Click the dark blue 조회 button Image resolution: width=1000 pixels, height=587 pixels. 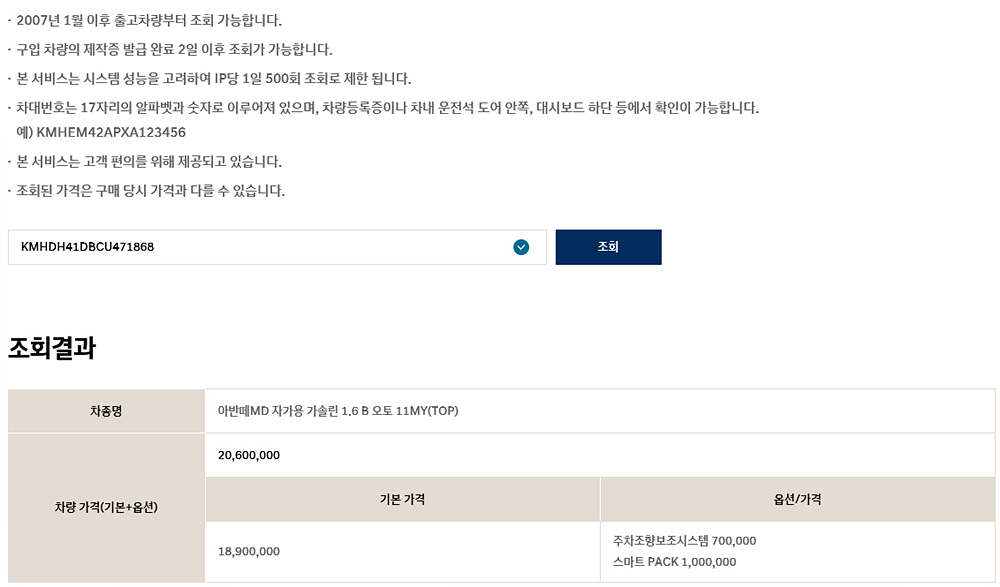coord(608,247)
